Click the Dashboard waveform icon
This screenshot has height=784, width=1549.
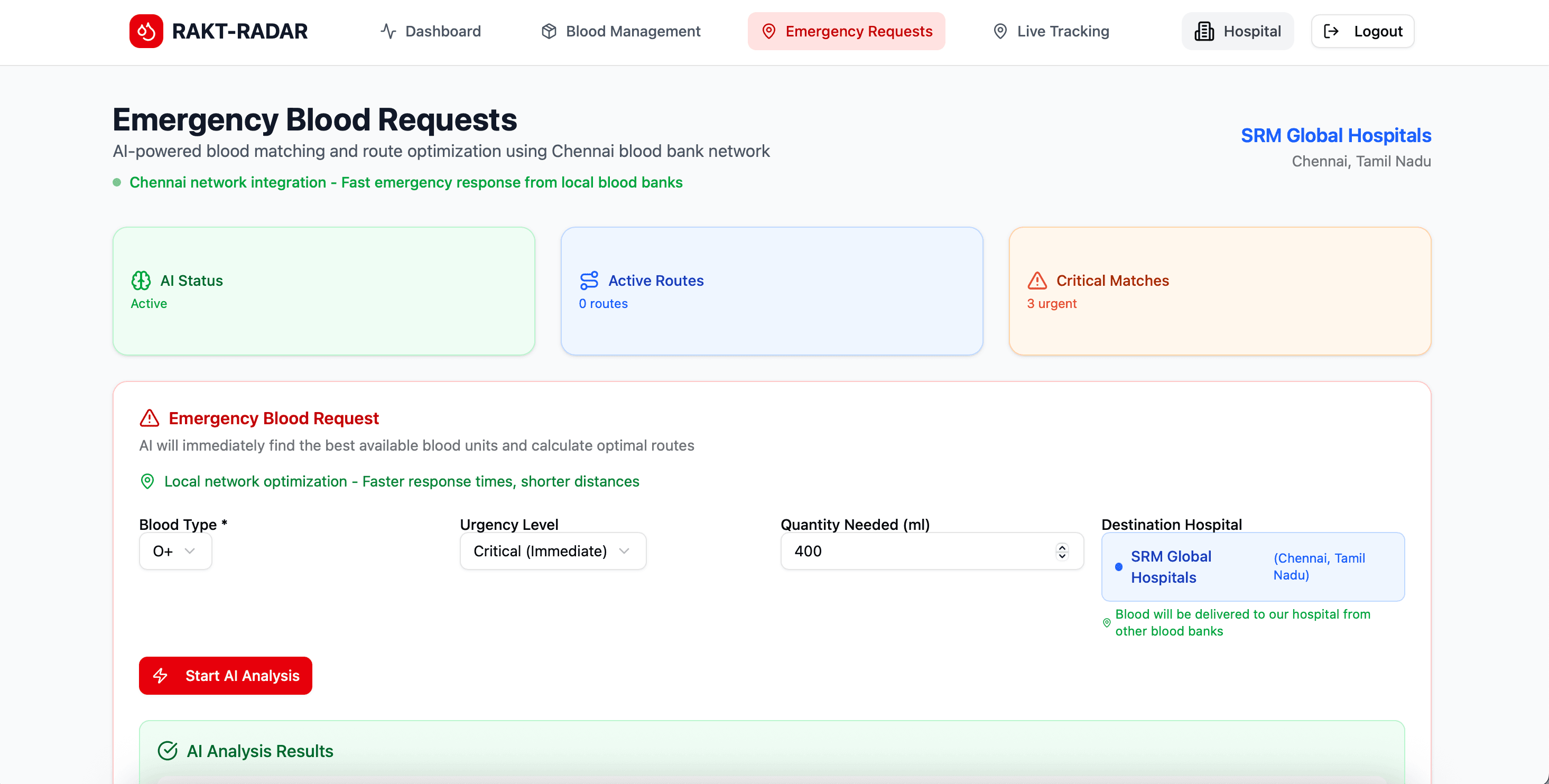pos(387,31)
